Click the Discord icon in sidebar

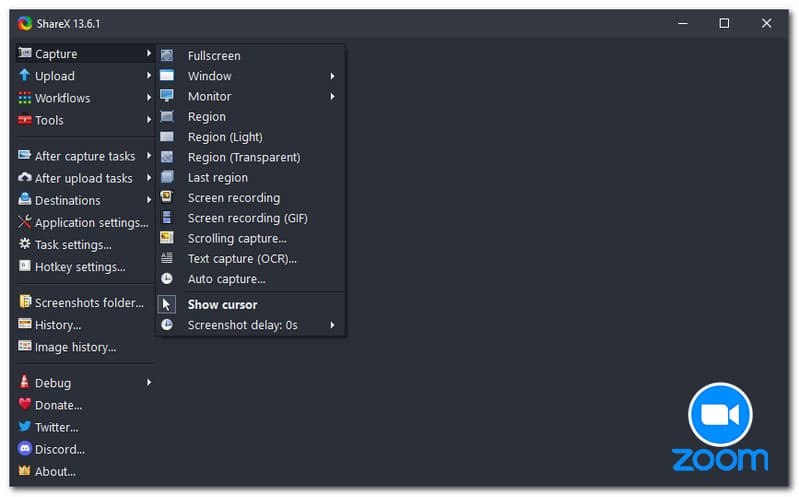point(25,449)
